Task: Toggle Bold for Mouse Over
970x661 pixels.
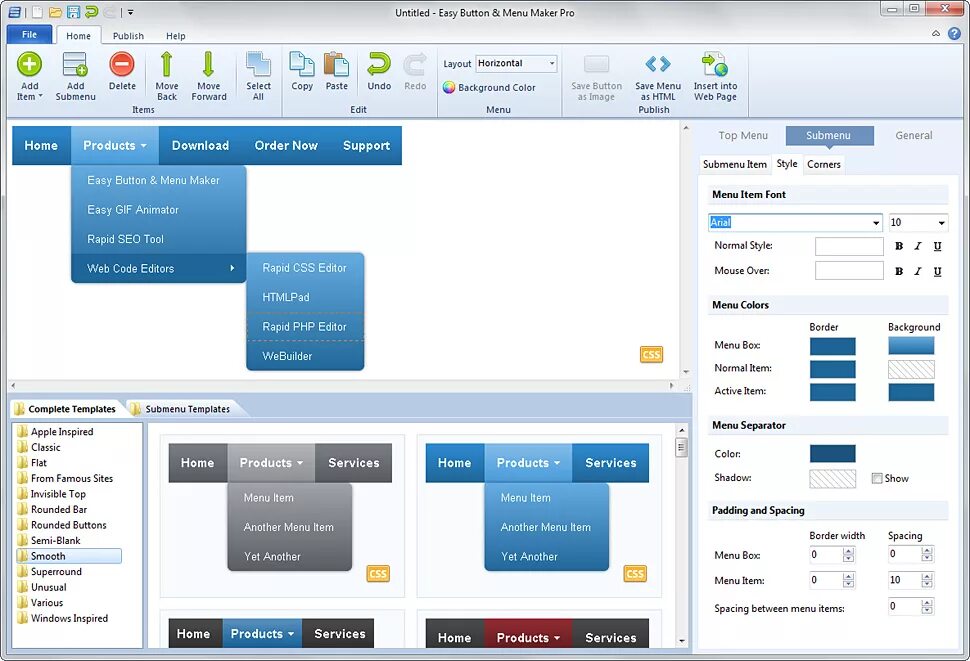Action: (899, 271)
